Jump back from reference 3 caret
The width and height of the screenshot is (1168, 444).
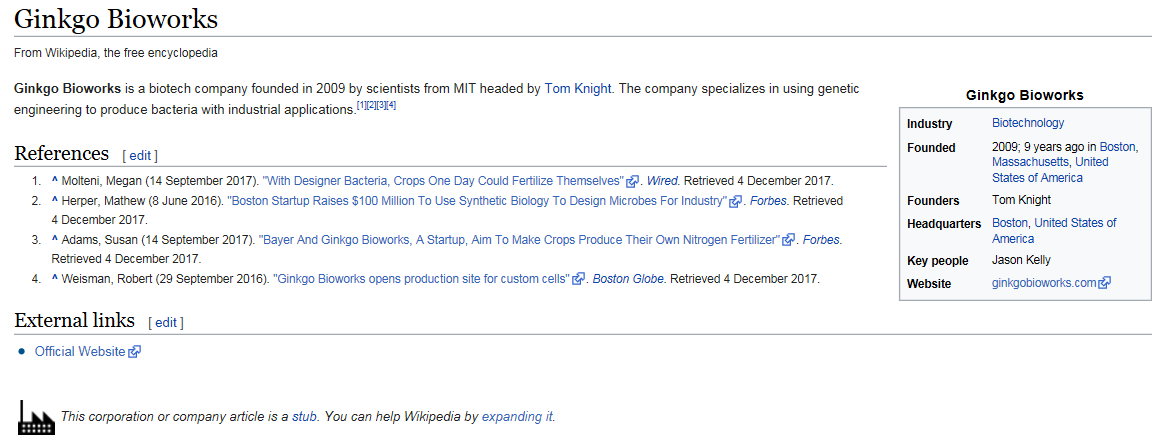pos(54,241)
